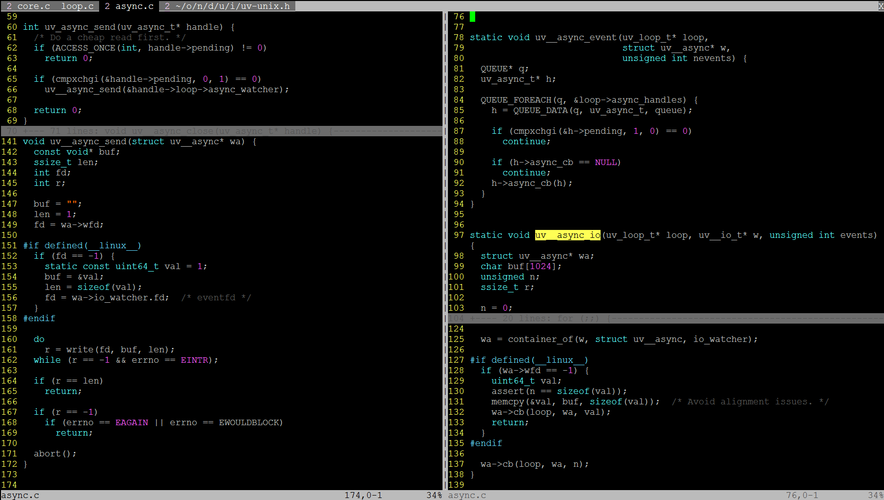Viewport: 884px width, 500px height.
Task: Click the #if defined(__linux__) line in left pane
Action: click(x=82, y=246)
